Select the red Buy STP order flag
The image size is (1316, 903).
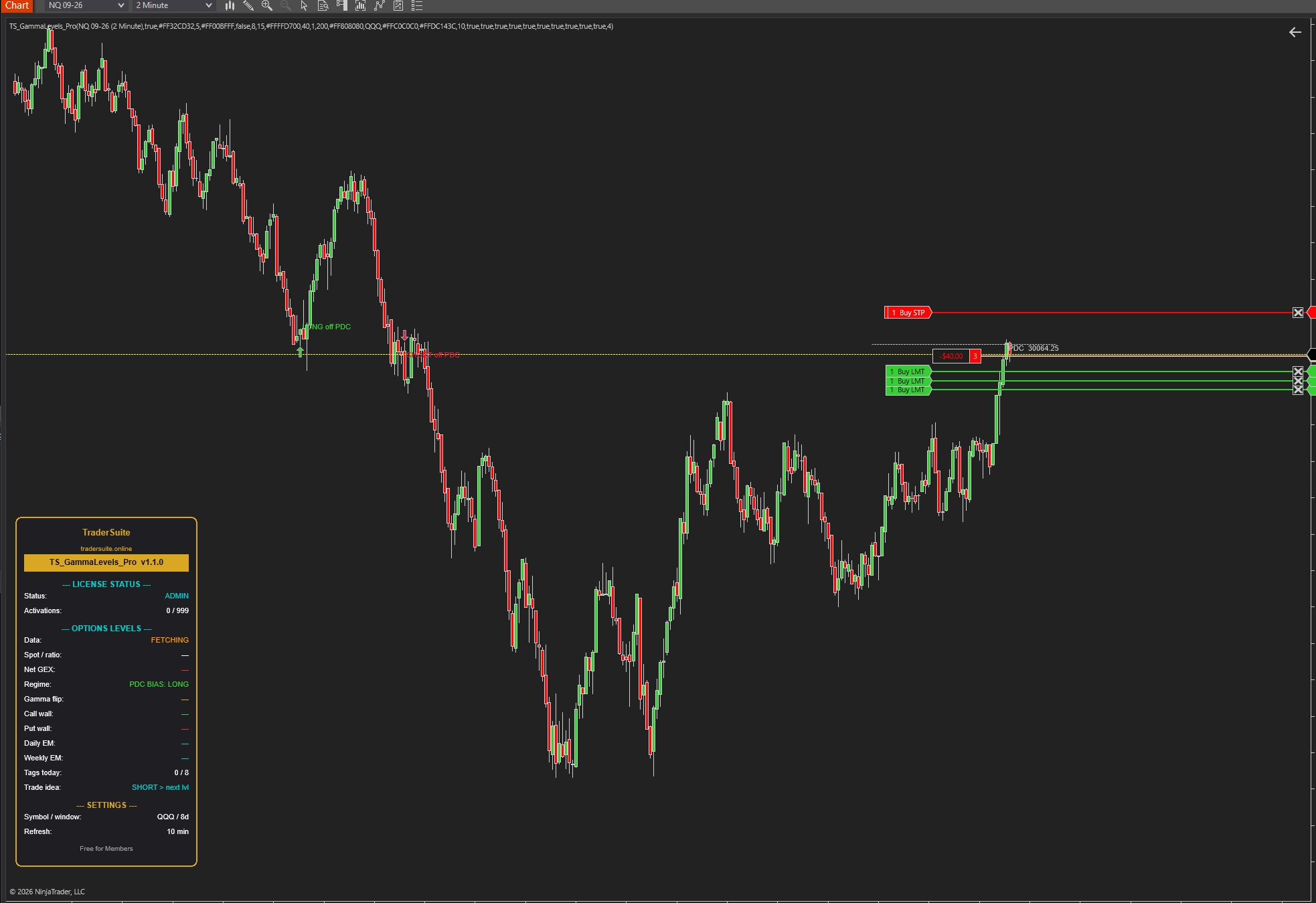pos(908,313)
